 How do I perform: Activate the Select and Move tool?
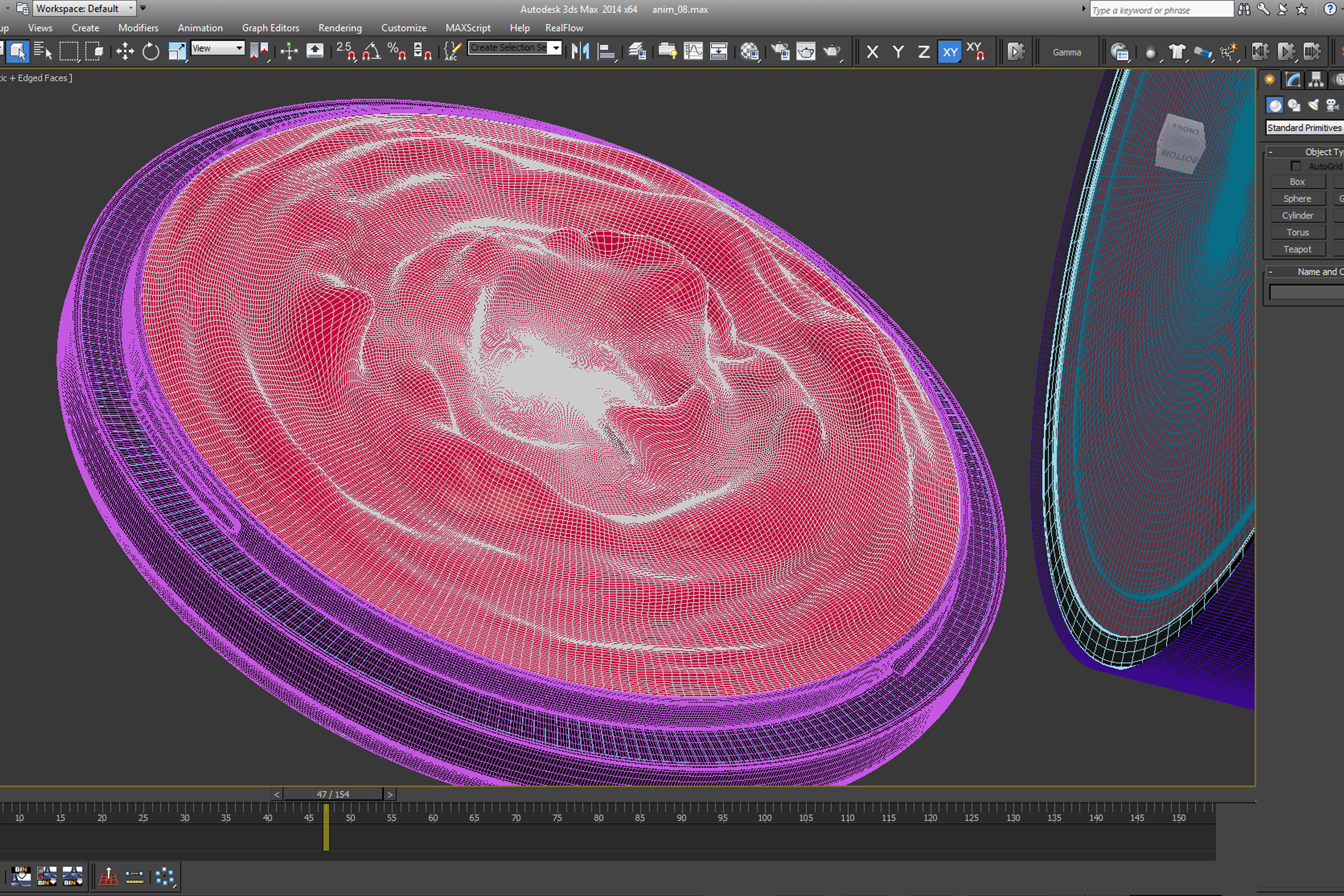pos(124,52)
